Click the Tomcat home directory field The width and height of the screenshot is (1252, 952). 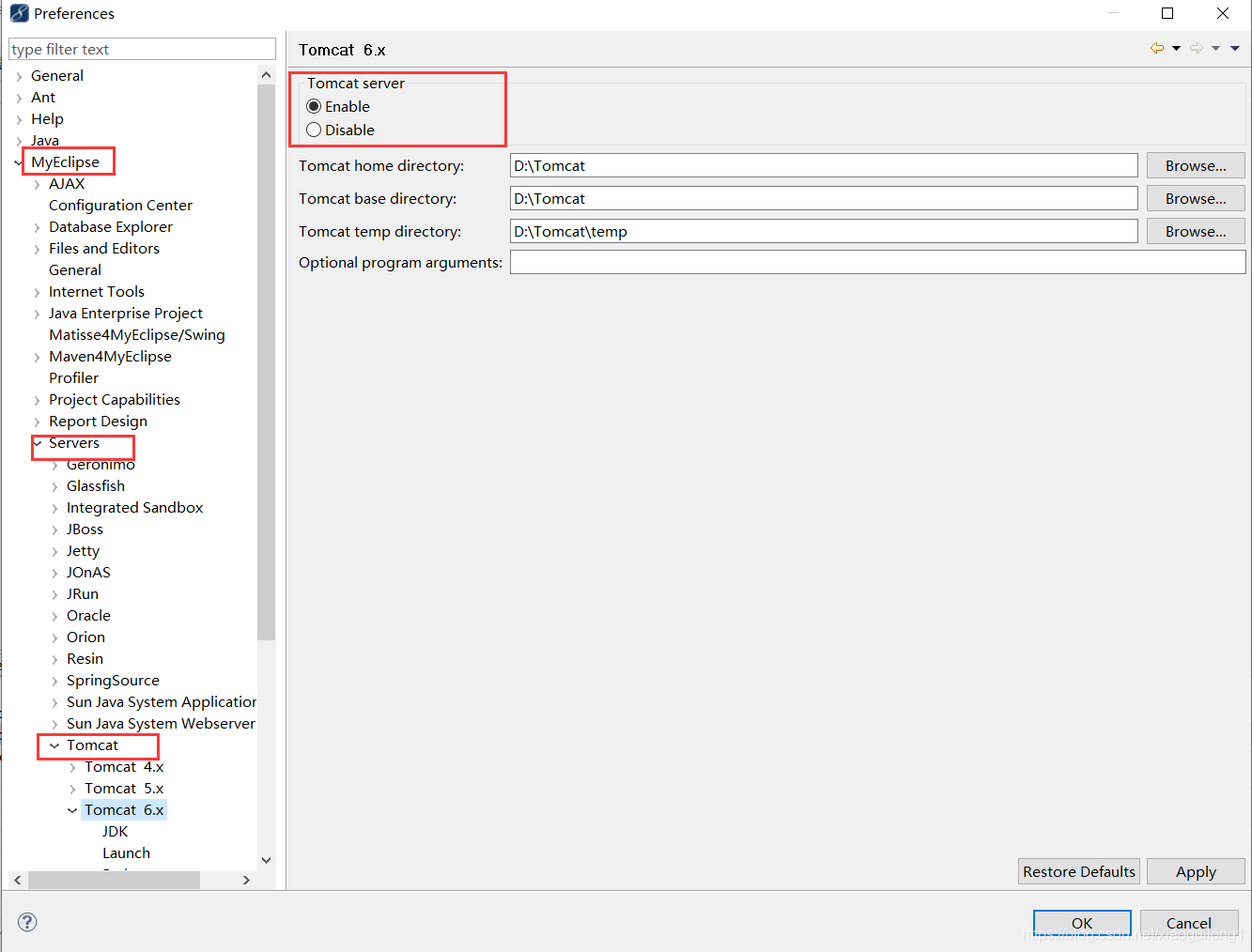[x=824, y=165]
